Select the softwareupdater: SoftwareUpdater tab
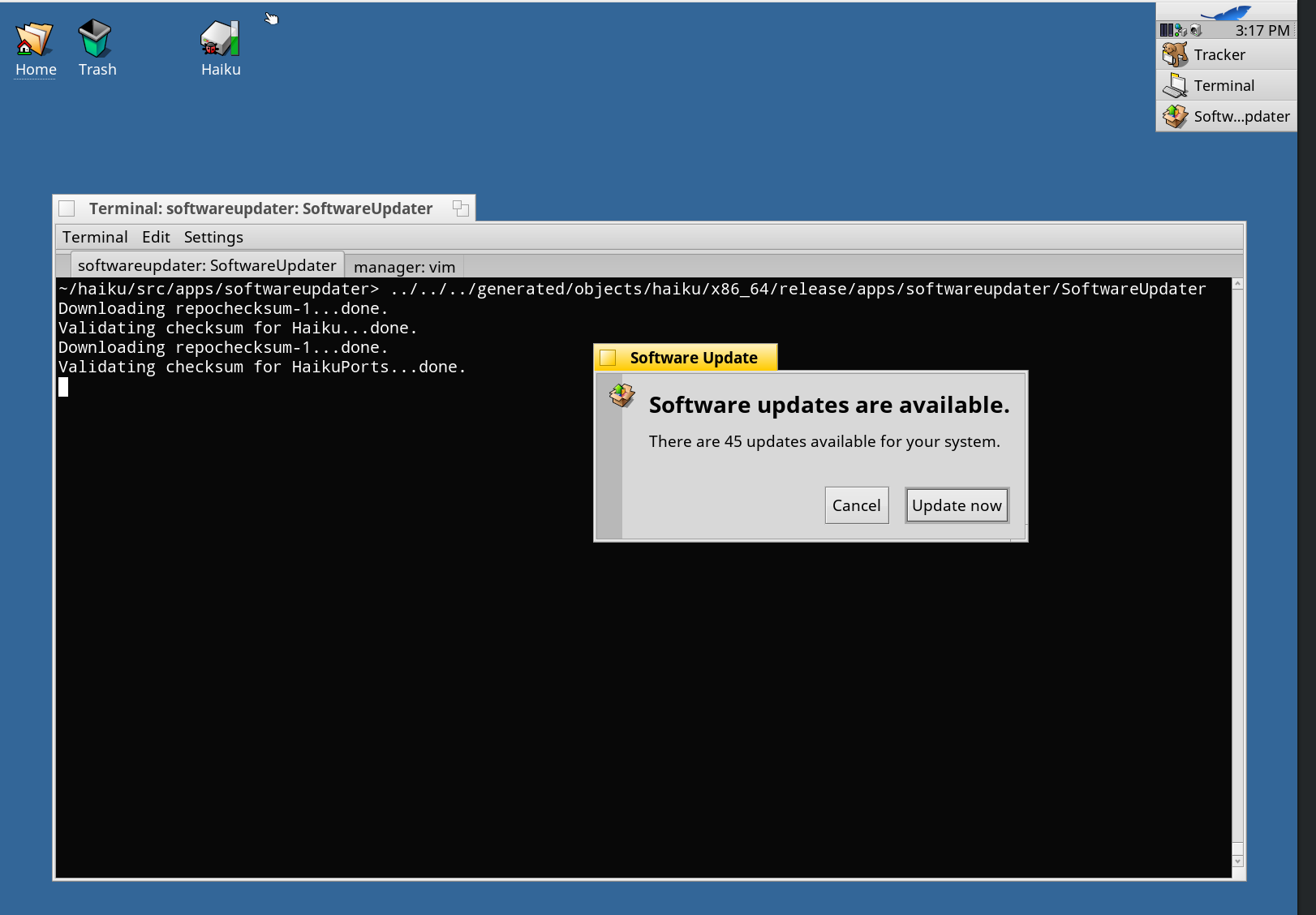 pos(207,265)
